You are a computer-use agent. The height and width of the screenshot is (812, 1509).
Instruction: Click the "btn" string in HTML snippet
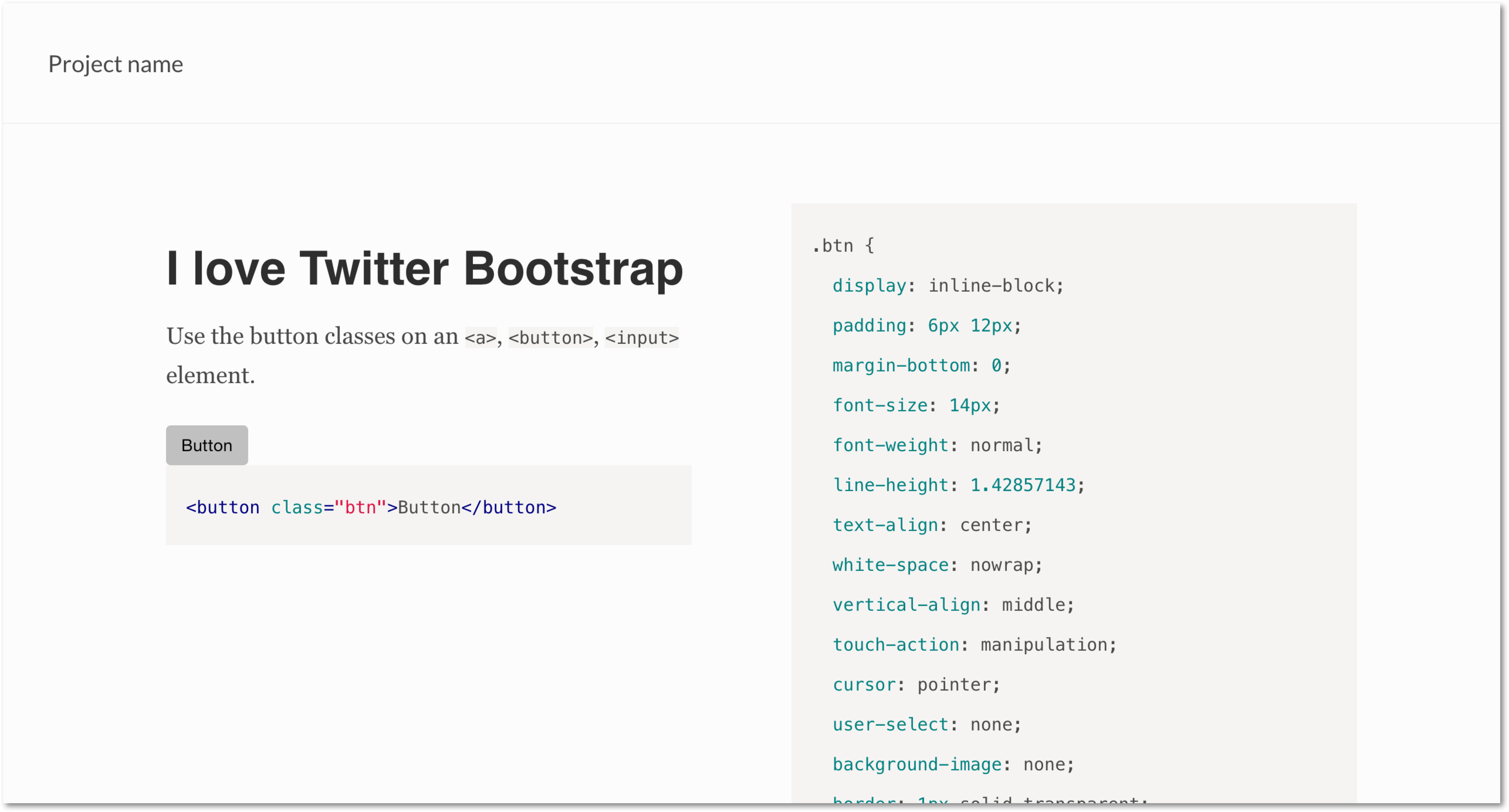[x=360, y=507]
